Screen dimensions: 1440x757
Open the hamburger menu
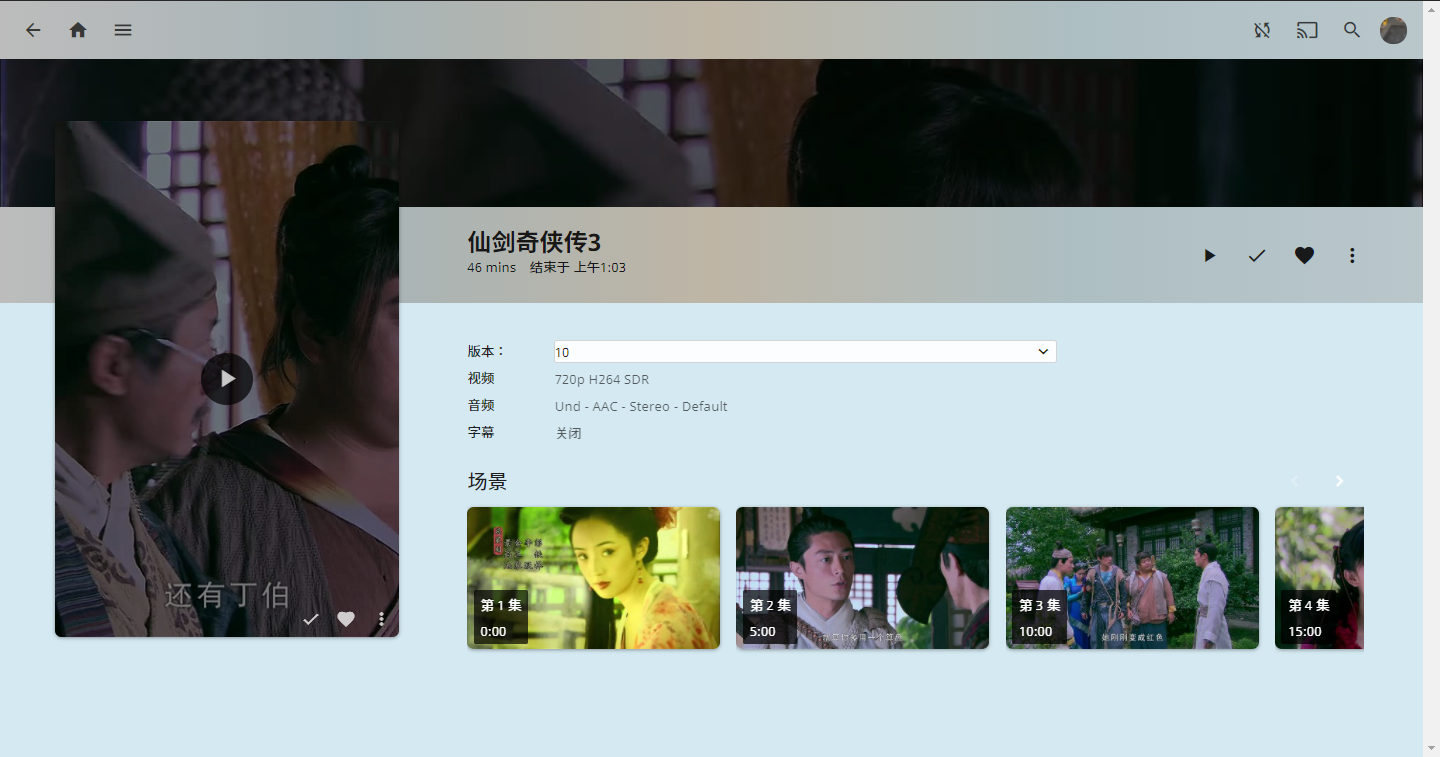click(x=123, y=30)
